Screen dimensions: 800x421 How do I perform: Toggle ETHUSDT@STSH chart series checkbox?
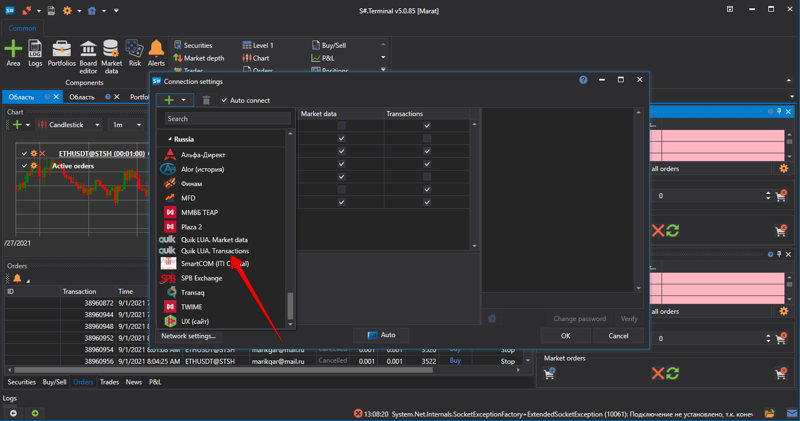[24, 153]
